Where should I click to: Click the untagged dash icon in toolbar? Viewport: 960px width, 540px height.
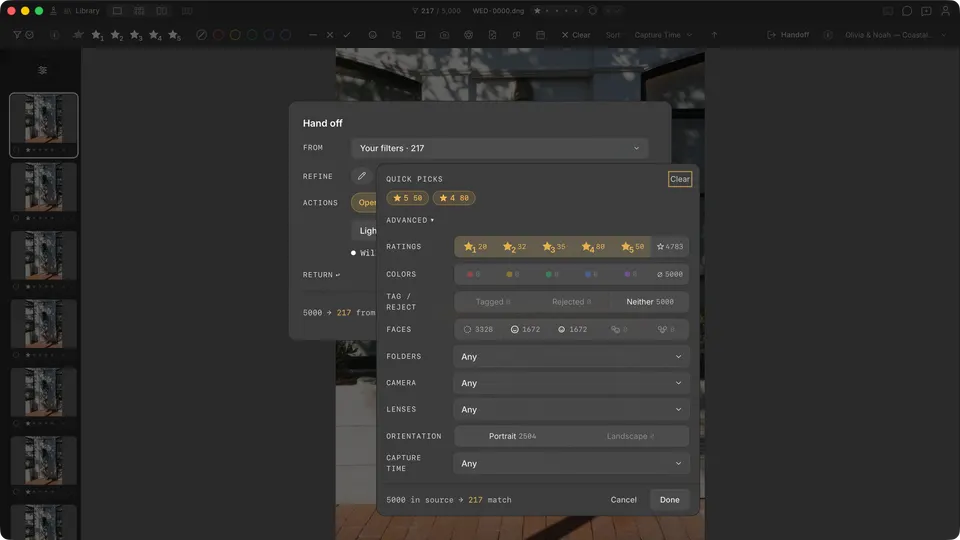click(x=313, y=35)
